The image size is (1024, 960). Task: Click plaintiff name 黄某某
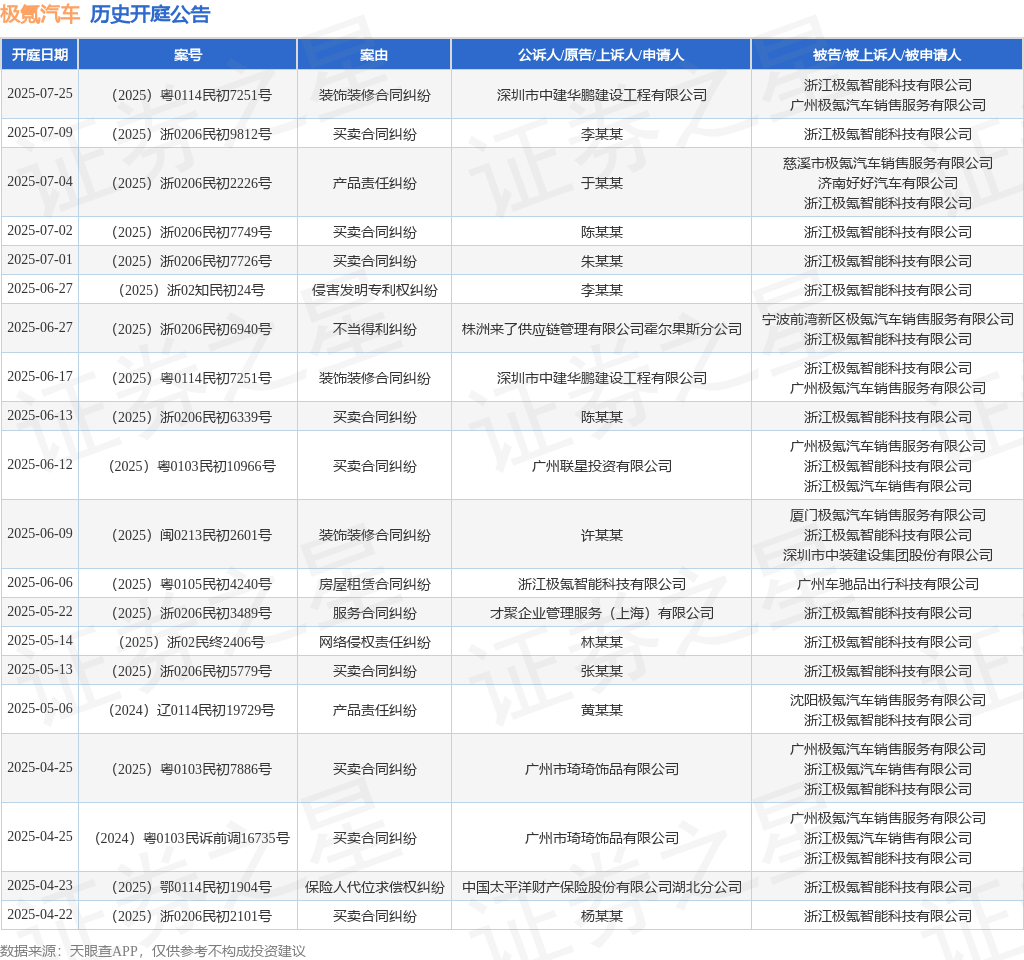601,710
